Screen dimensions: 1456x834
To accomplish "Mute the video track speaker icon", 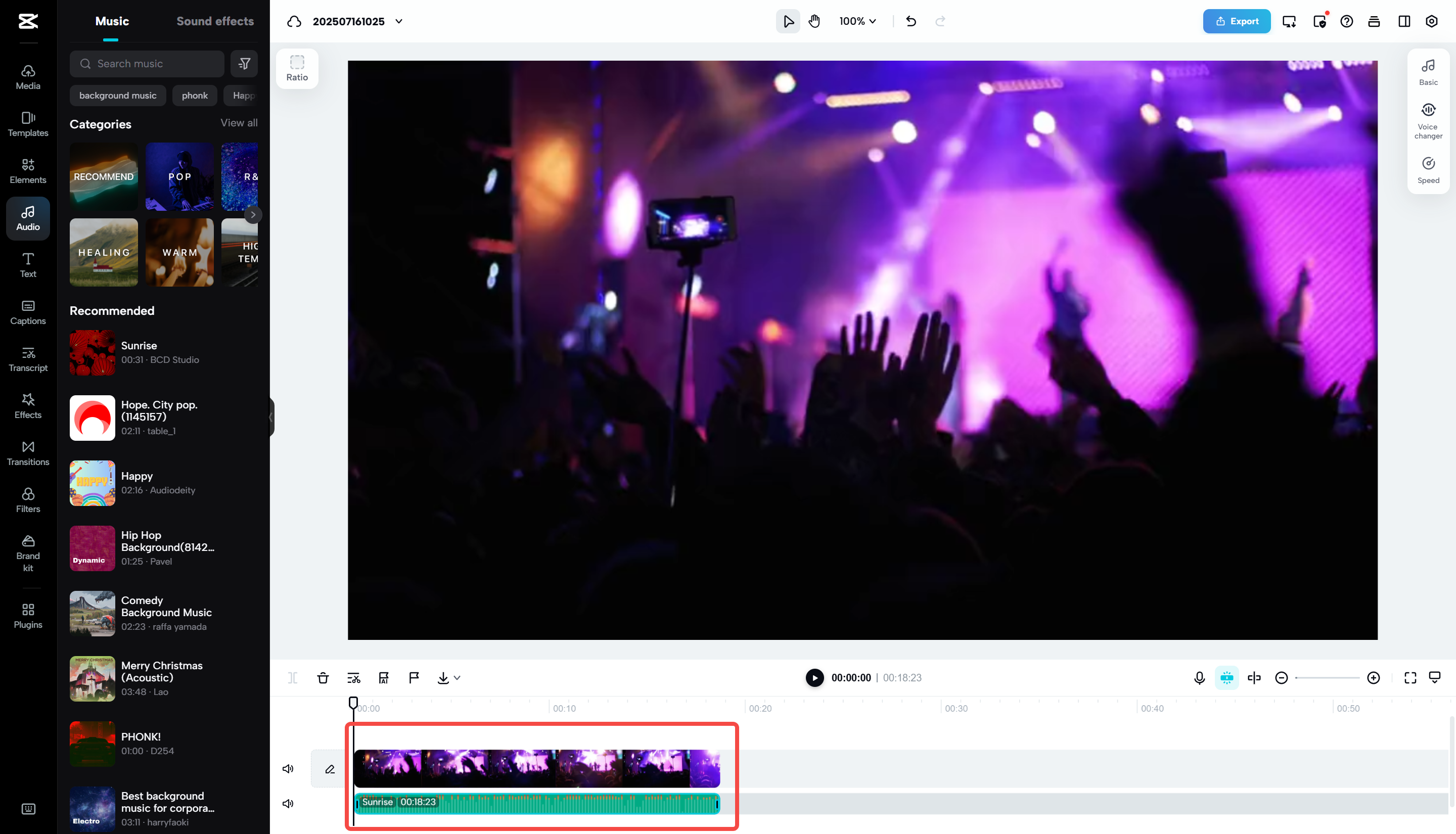I will coord(288,768).
